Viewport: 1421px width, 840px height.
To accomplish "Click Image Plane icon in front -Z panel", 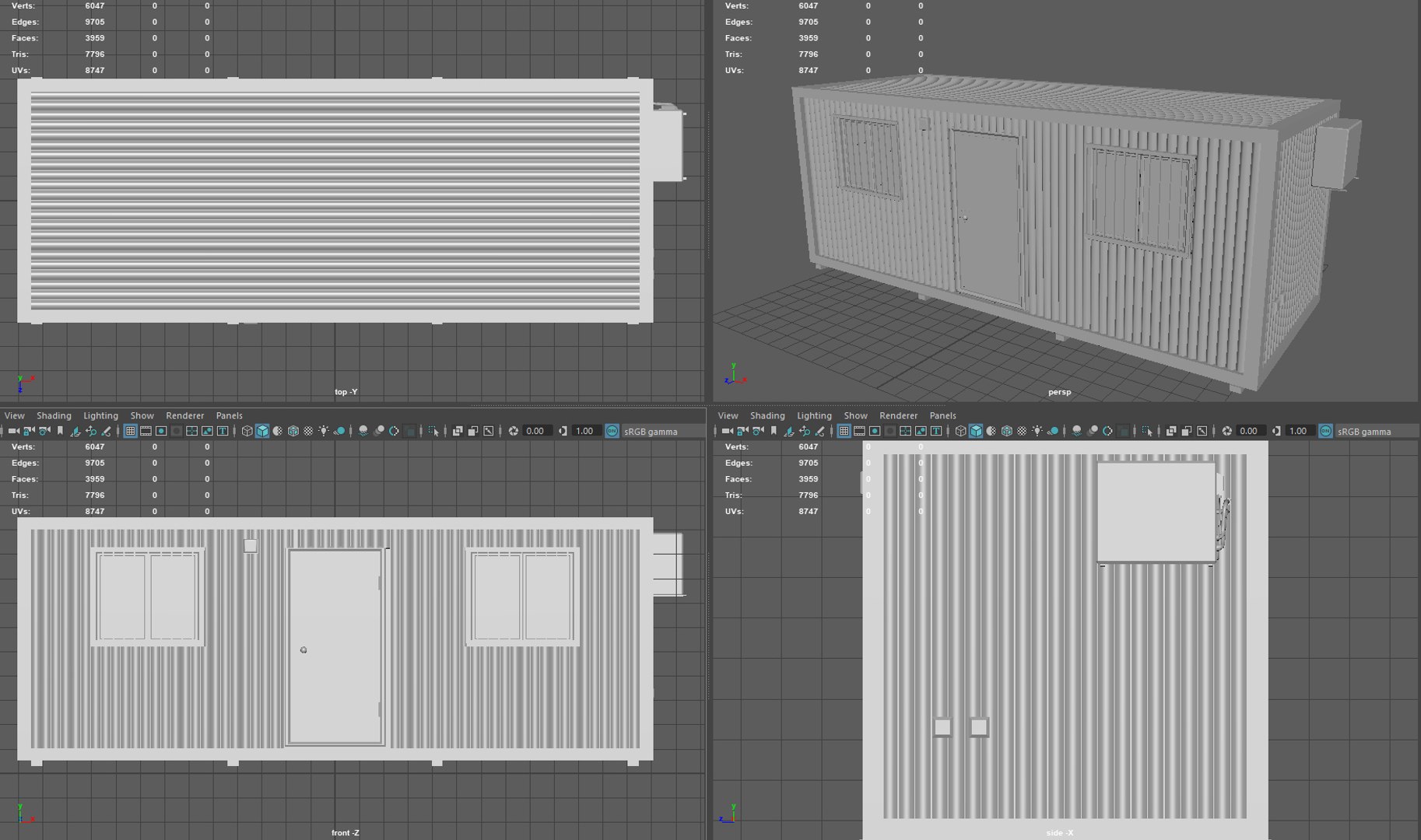I will [75, 431].
